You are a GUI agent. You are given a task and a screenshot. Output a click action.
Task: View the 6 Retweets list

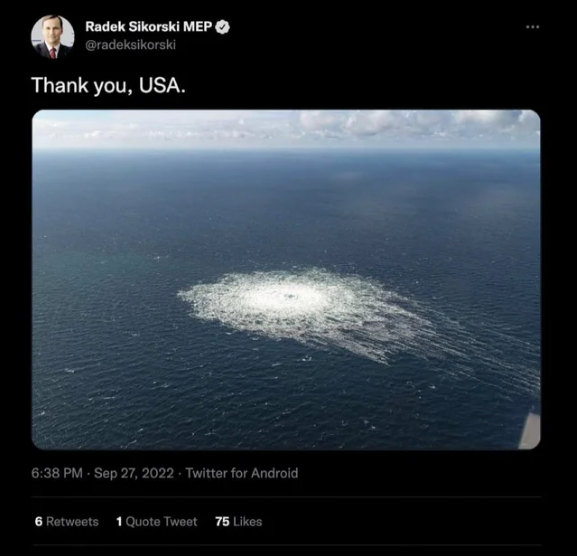[67, 522]
